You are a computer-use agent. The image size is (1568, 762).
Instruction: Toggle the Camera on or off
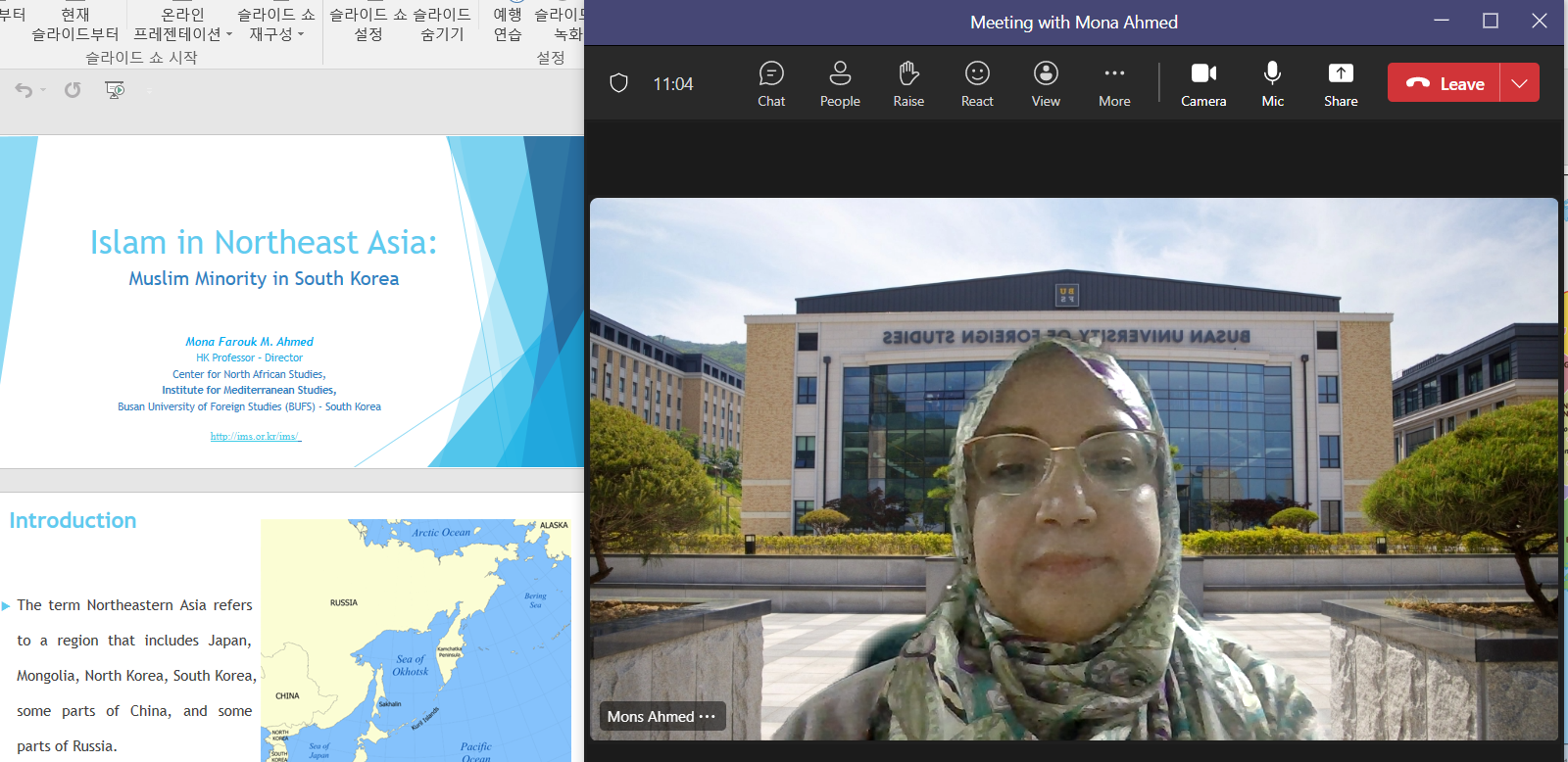pos(1203,84)
